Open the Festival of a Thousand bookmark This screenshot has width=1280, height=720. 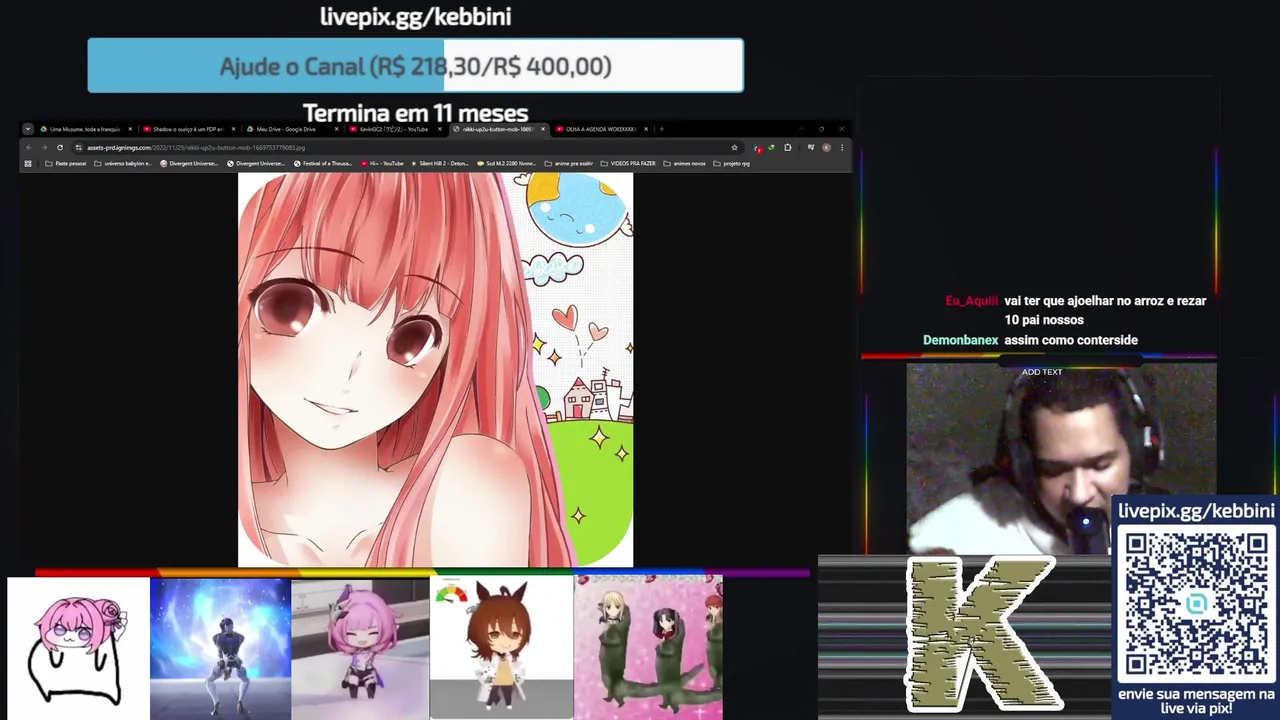(x=322, y=163)
